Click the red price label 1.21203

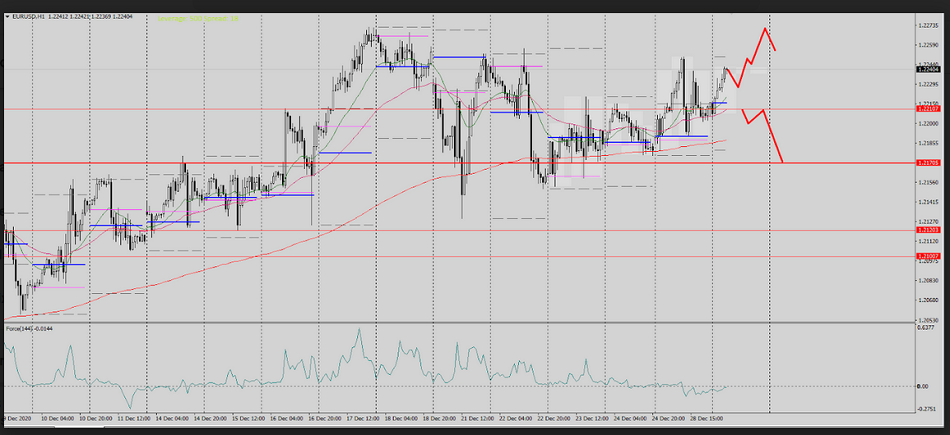(x=927, y=230)
